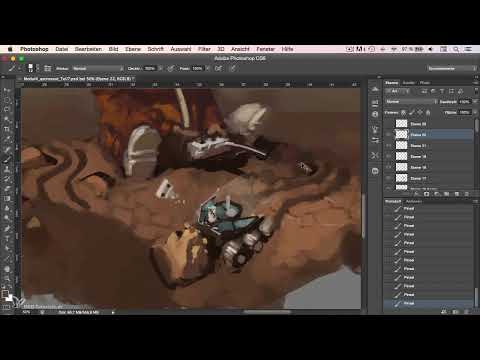
Task: Select the Move tool
Action: coord(7,90)
